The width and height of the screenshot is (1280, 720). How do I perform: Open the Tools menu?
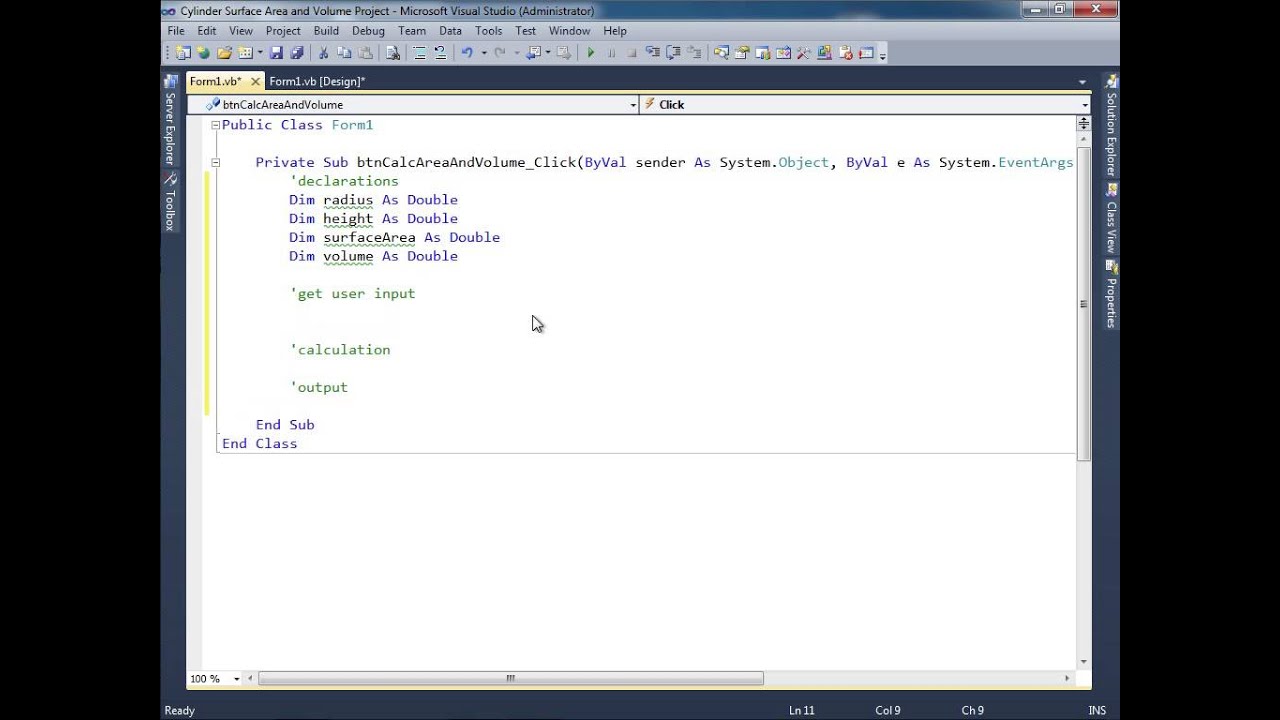pyautogui.click(x=489, y=31)
